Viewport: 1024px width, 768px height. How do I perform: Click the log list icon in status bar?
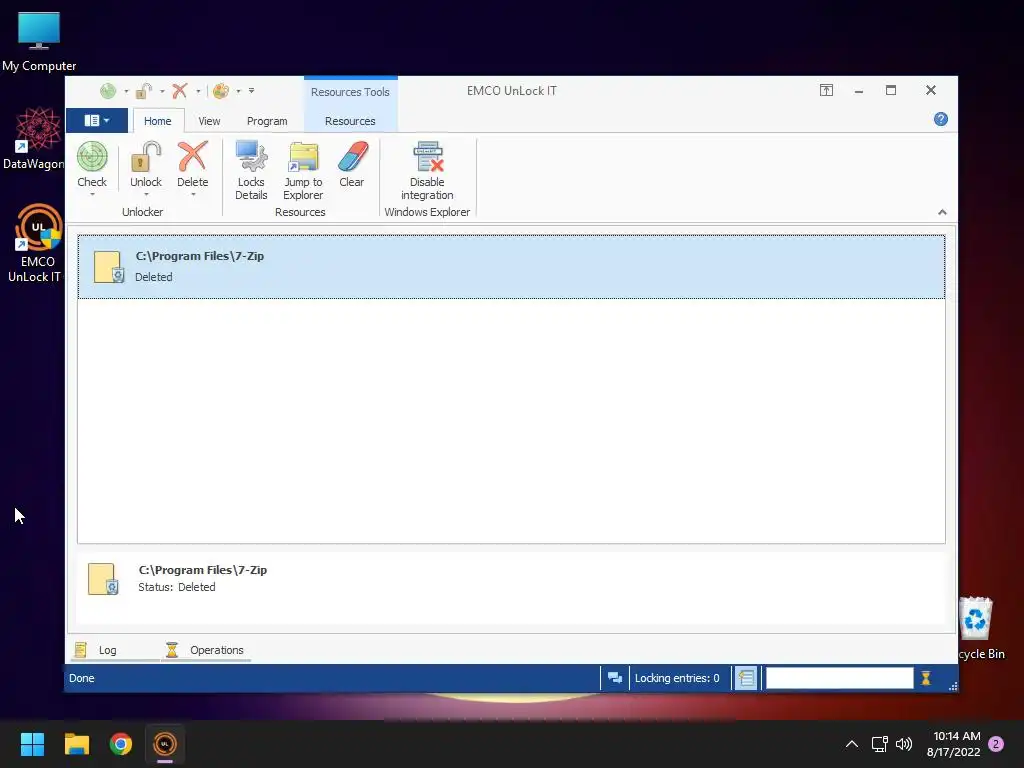(x=746, y=678)
